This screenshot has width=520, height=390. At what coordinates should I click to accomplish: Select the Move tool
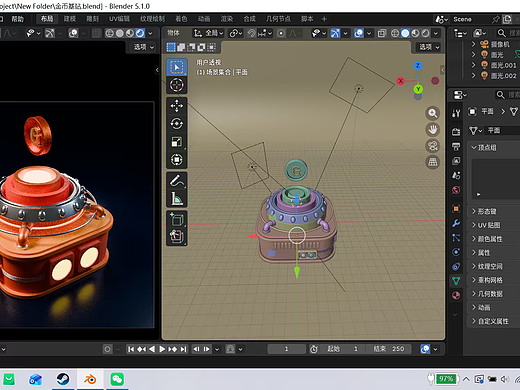(177, 106)
